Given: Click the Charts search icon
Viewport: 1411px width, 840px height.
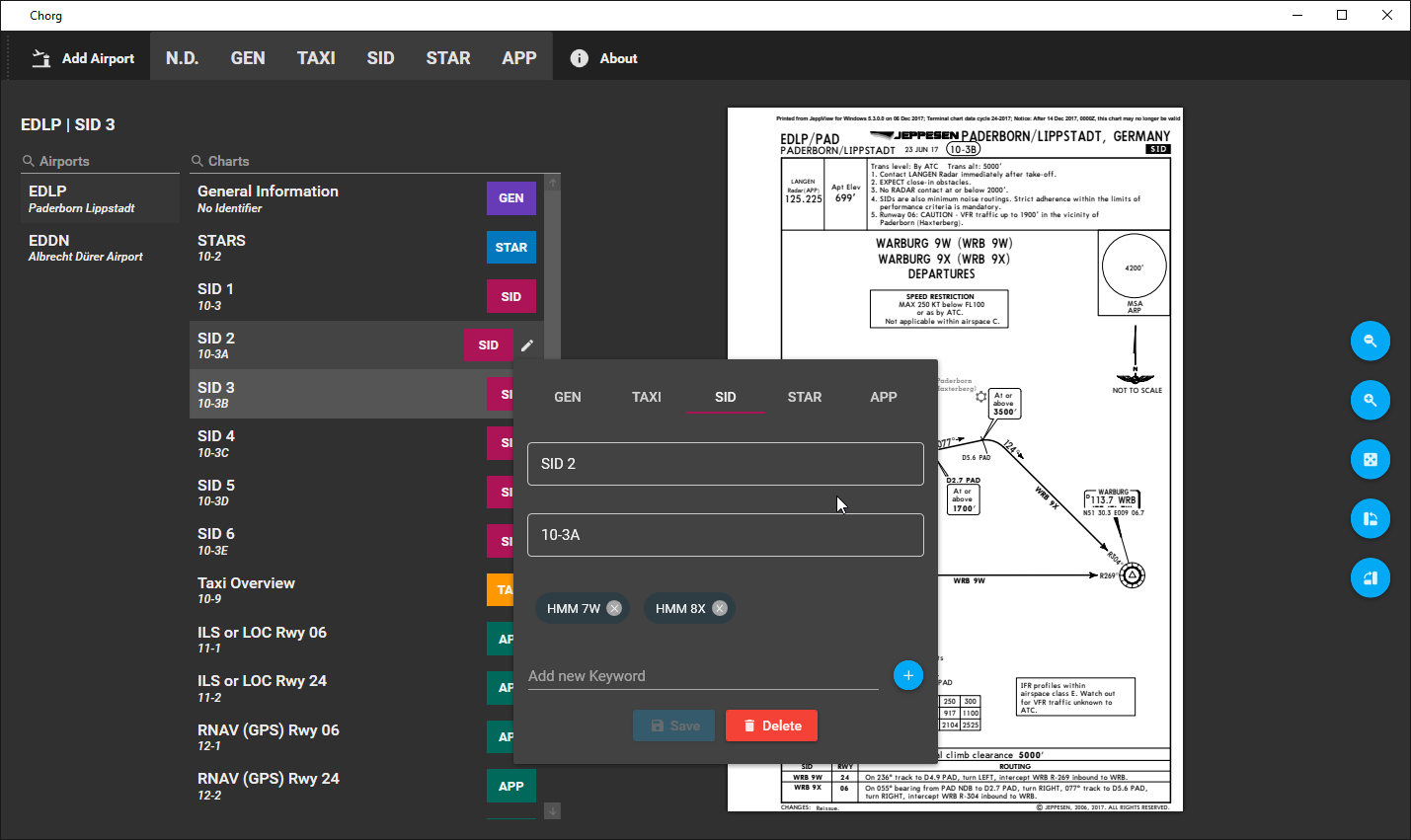Looking at the screenshot, I should pyautogui.click(x=196, y=161).
